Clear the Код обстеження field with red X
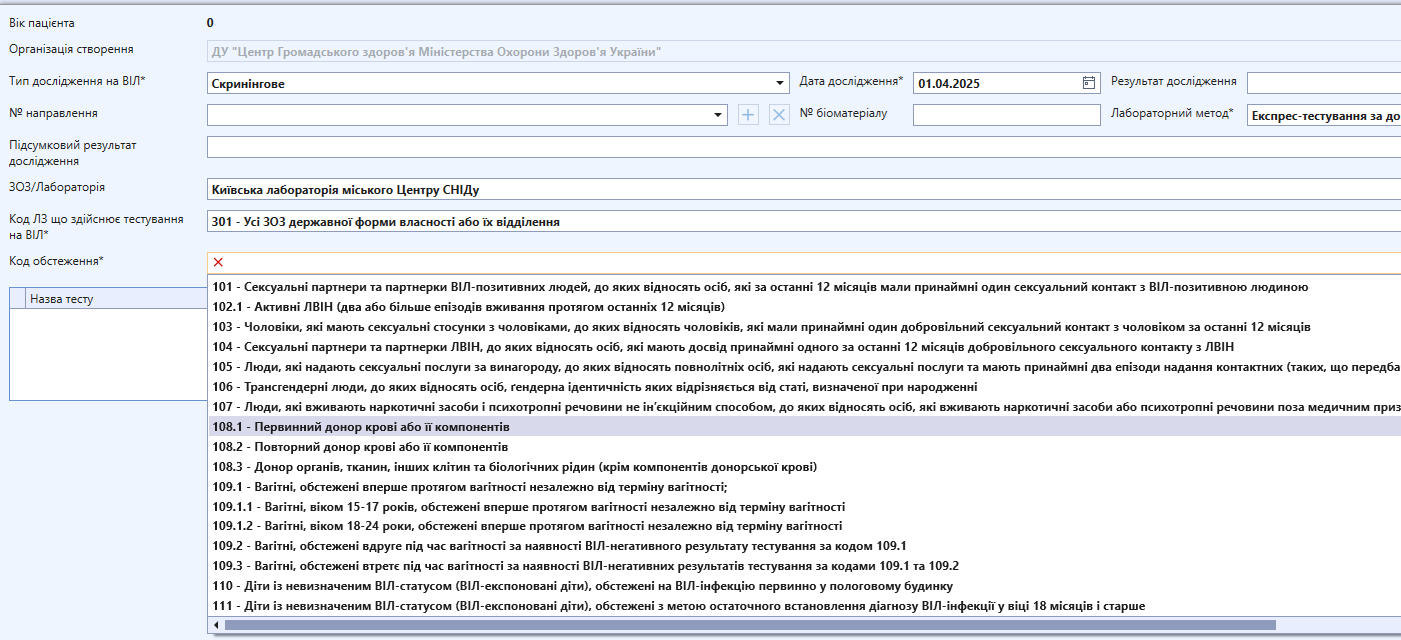 [218, 262]
